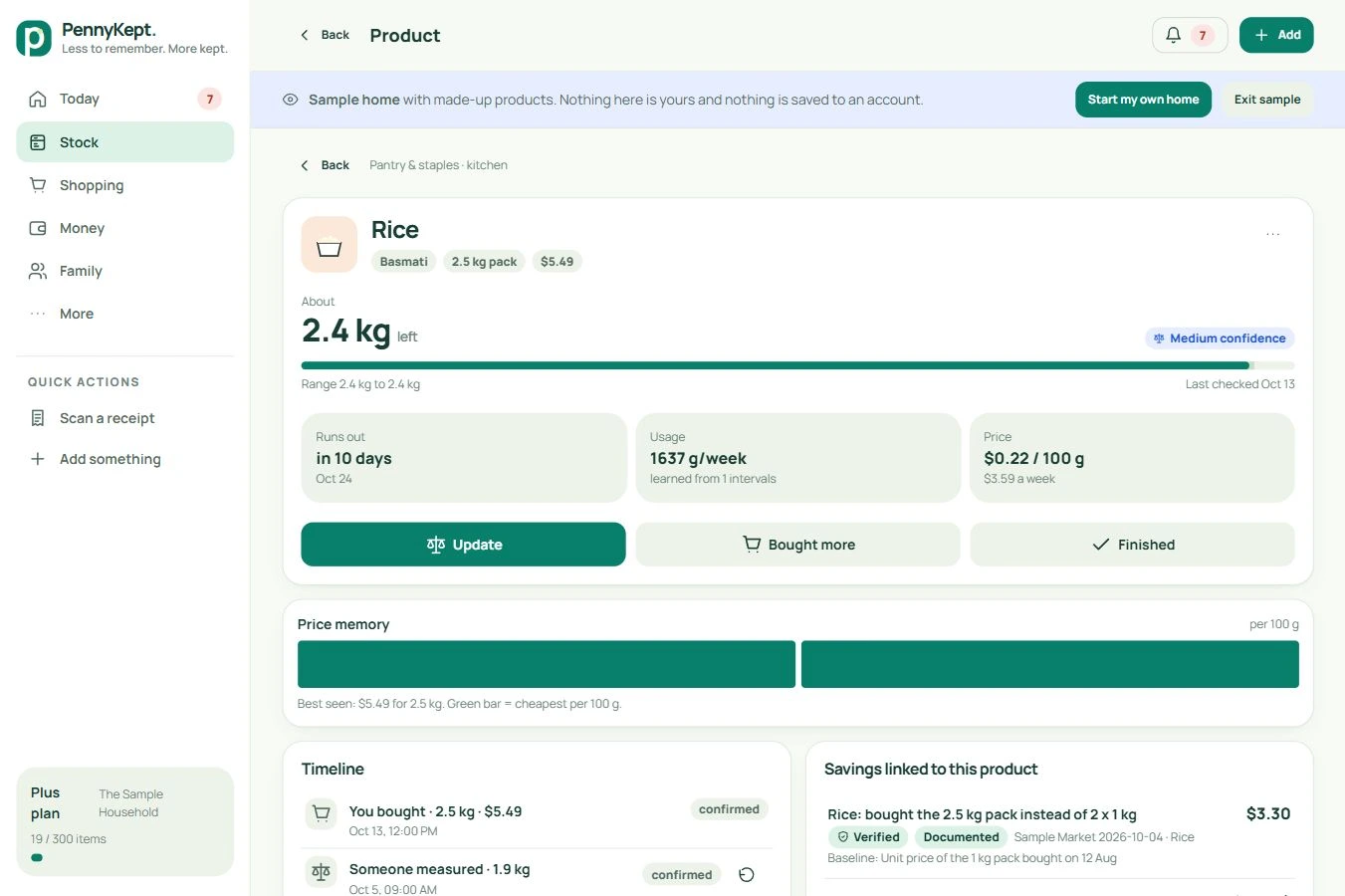This screenshot has height=896, width=1345.
Task: Click Update stock button
Action: [464, 545]
